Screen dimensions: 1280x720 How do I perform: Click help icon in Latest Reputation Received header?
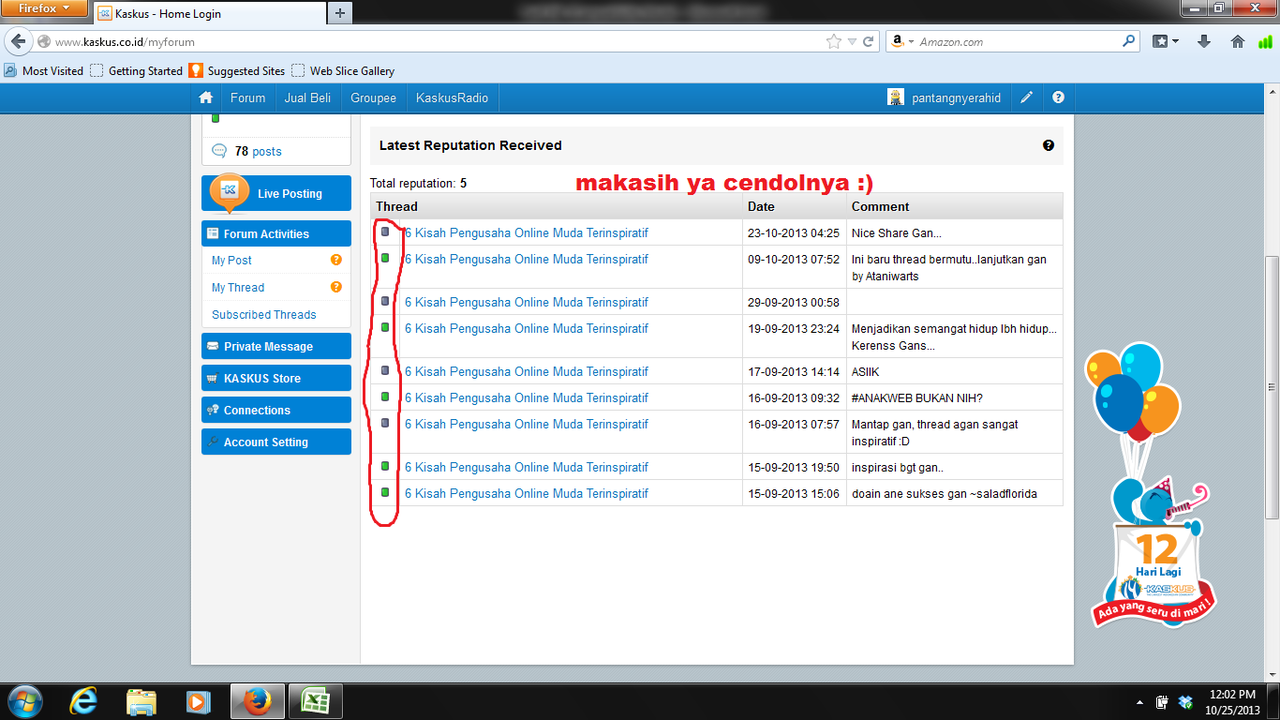(1048, 145)
